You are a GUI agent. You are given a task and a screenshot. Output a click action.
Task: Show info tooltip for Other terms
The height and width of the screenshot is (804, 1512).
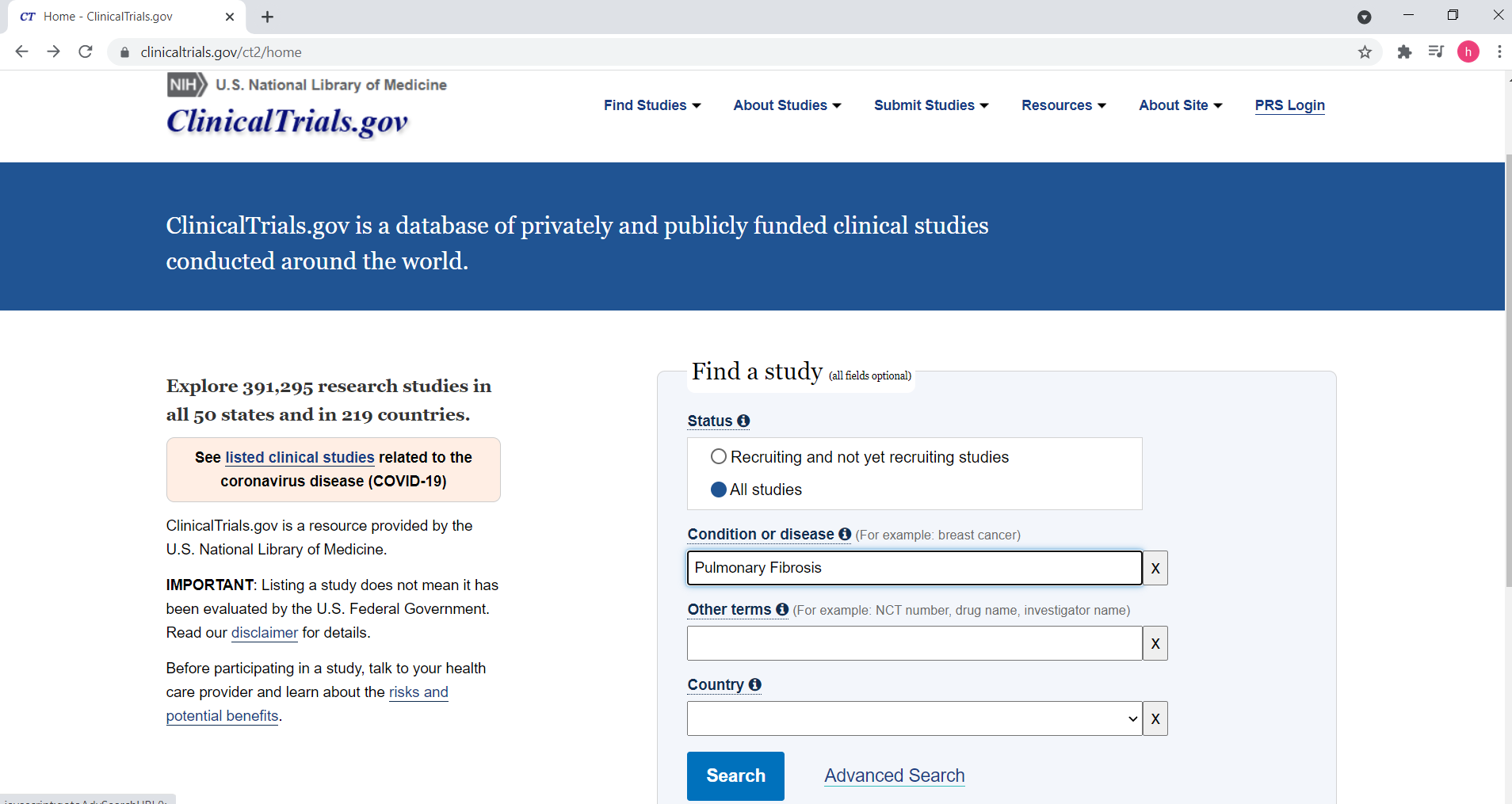[x=782, y=609]
